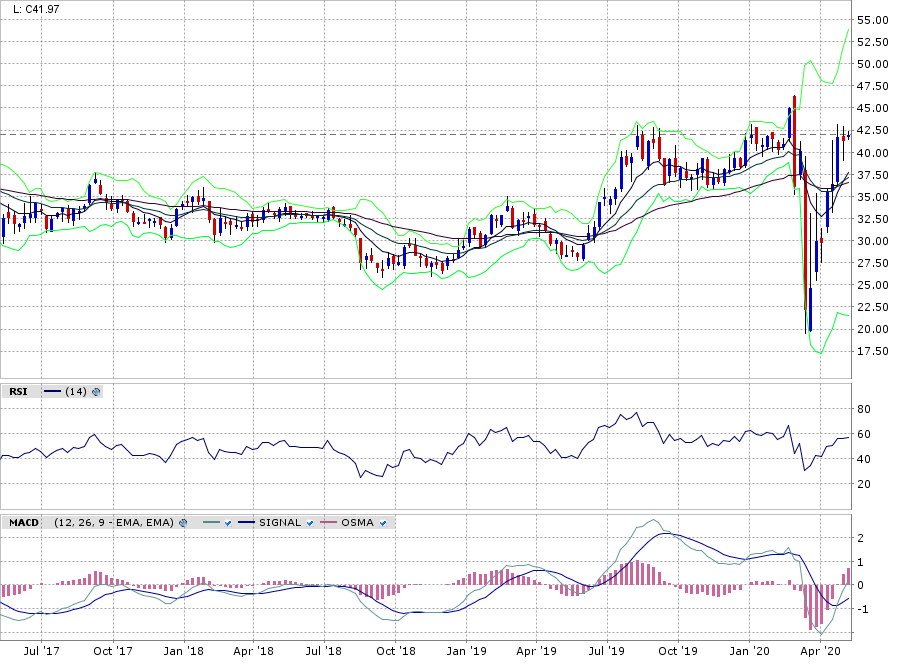Select the MACD panel title label
The image size is (897, 665).
coord(23,523)
